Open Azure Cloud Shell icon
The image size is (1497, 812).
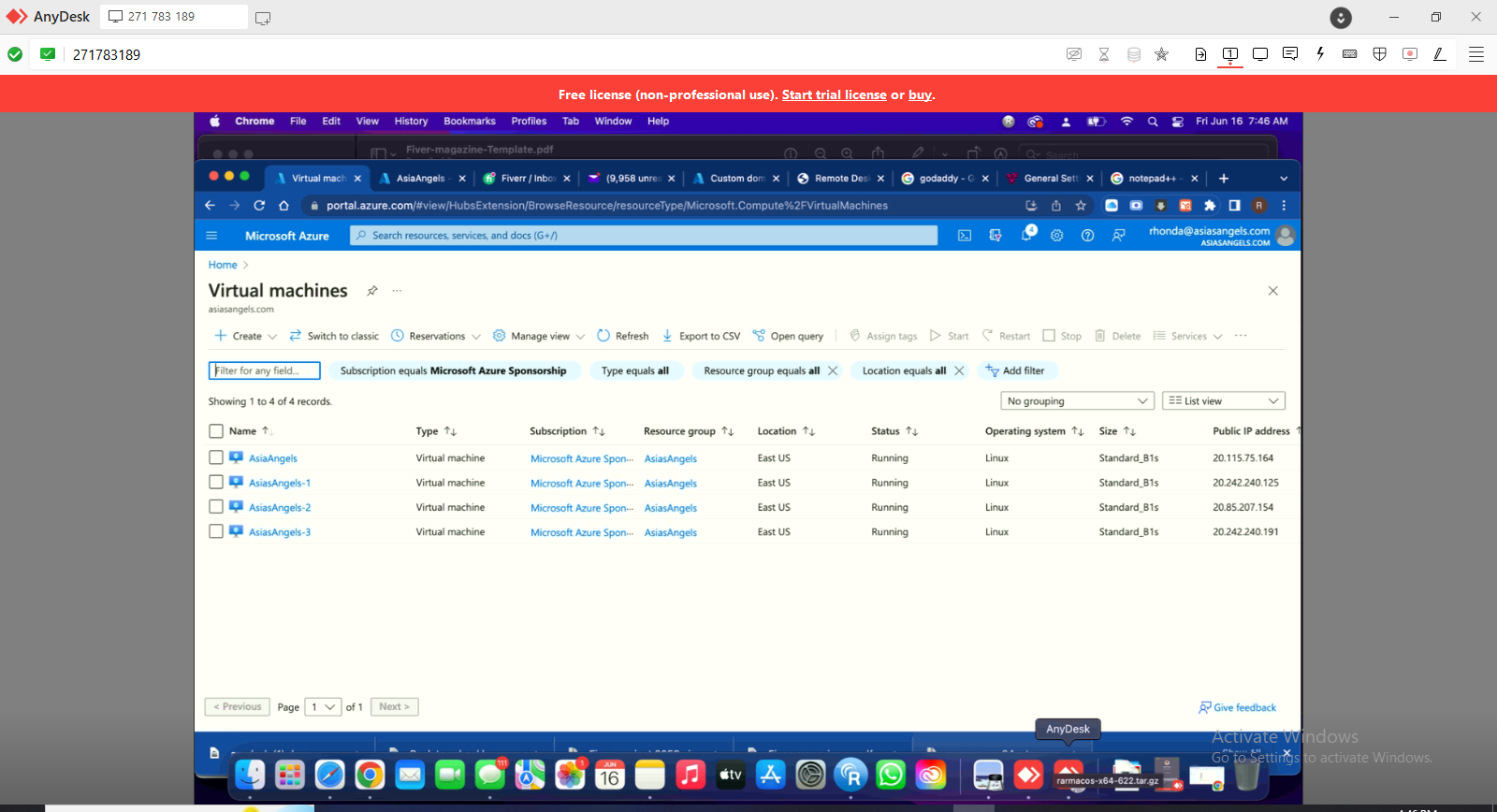click(x=965, y=236)
